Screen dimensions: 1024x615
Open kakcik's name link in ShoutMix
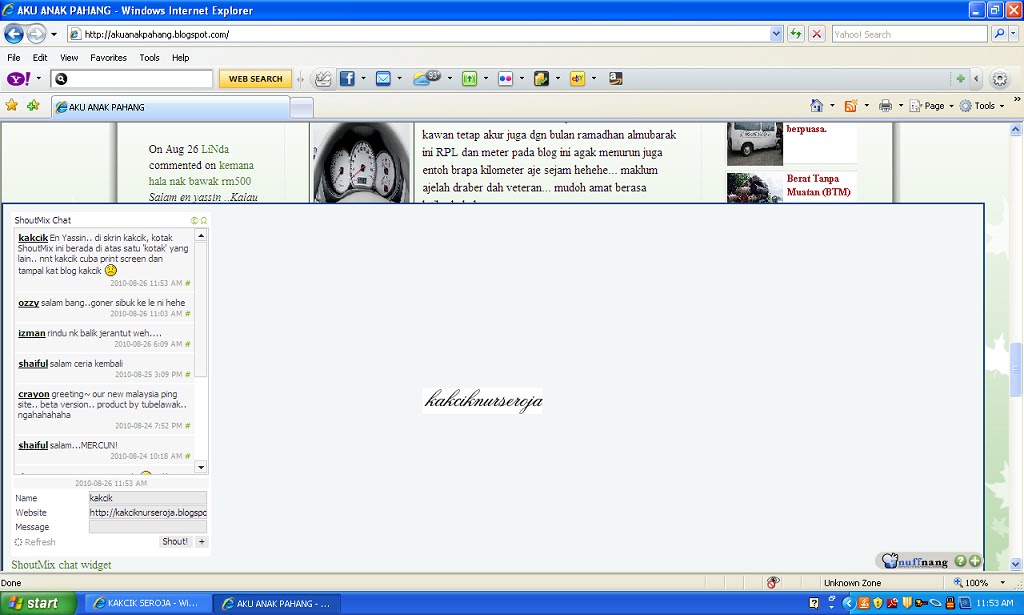[x=33, y=238]
